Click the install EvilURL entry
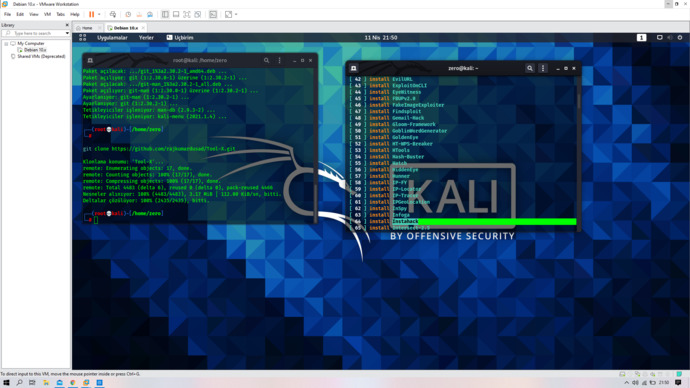The height and width of the screenshot is (388, 690). 391,79
